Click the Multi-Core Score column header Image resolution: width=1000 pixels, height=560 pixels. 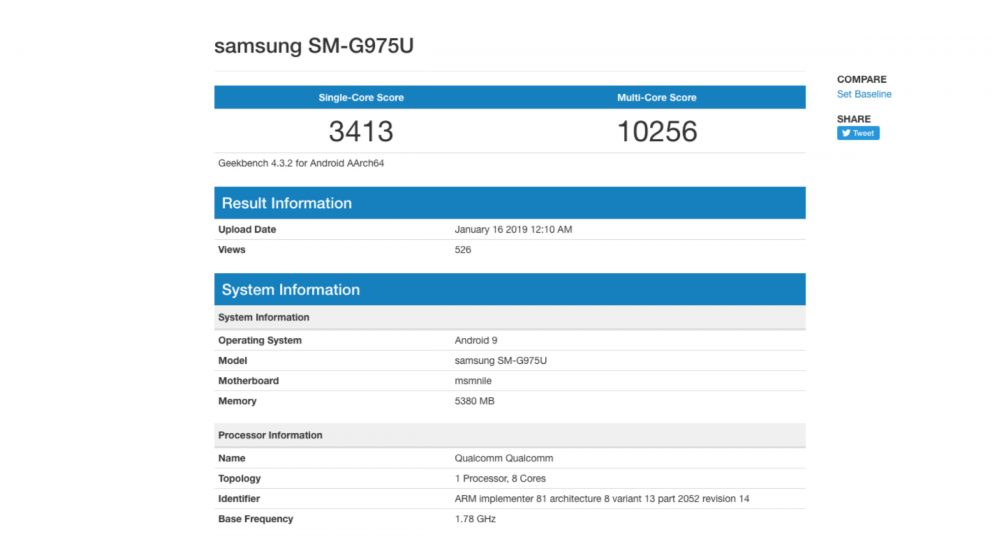point(657,98)
